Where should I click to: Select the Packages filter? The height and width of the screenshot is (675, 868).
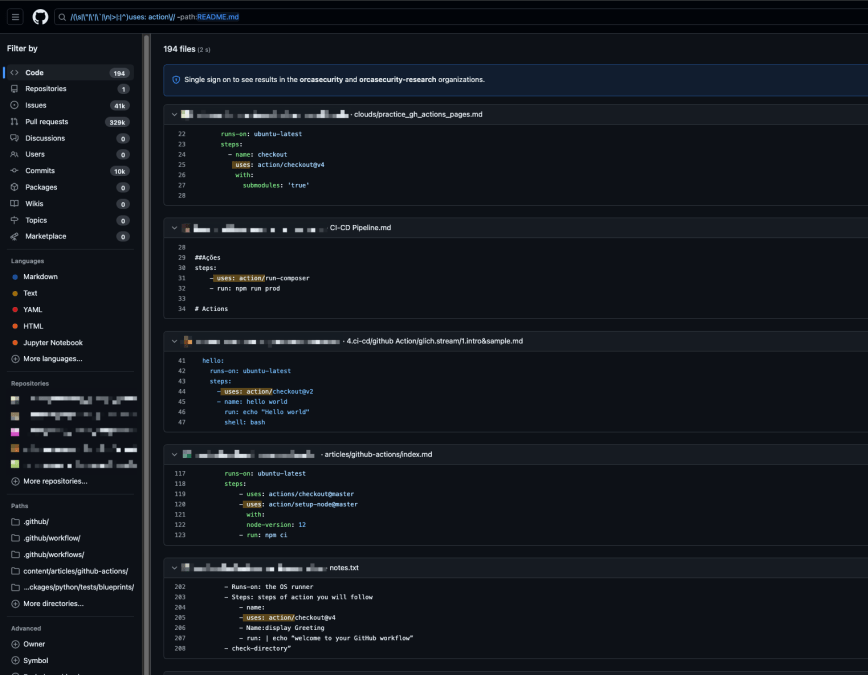69,187
